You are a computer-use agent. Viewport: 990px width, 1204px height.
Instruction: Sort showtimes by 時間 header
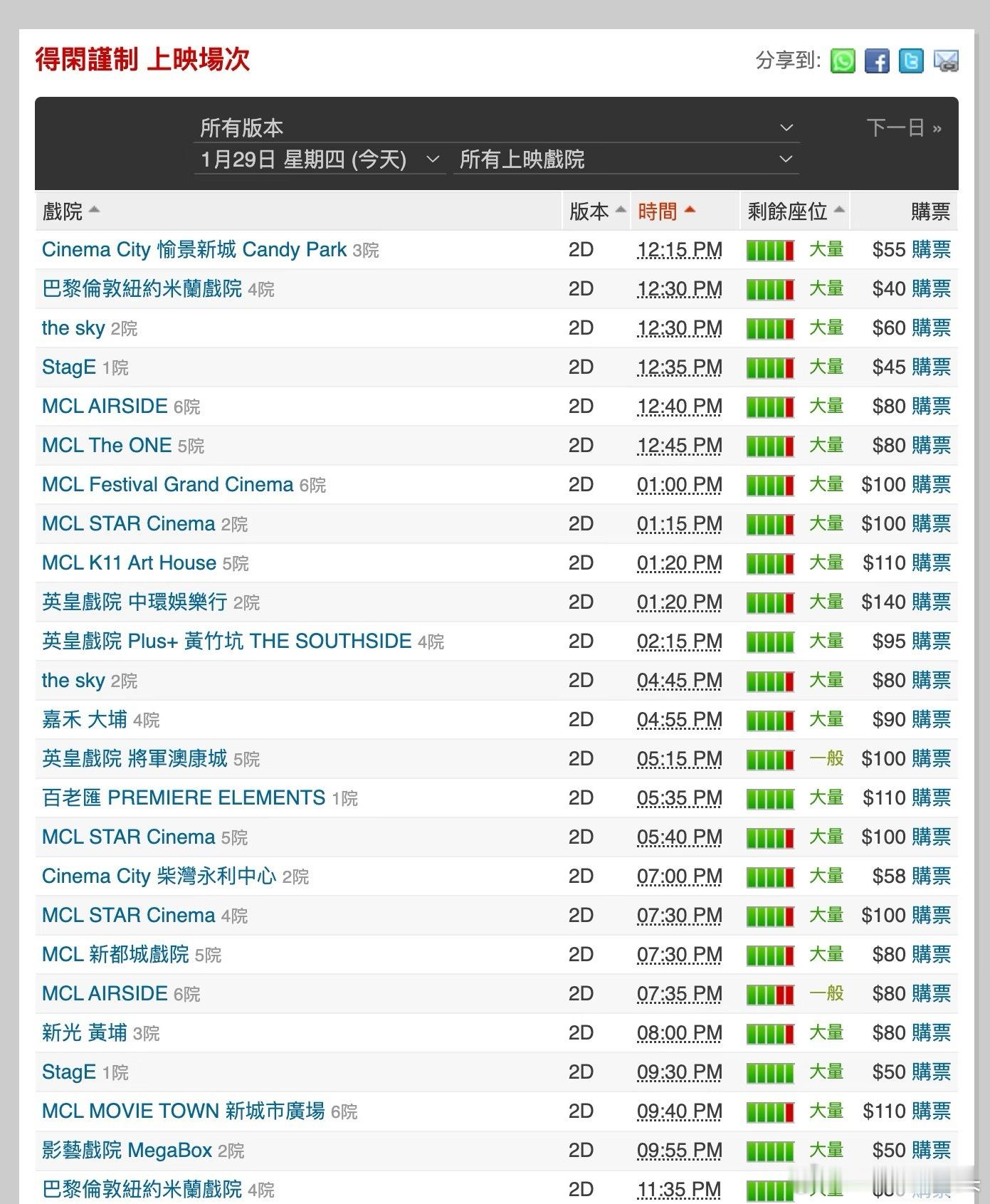[x=666, y=211]
